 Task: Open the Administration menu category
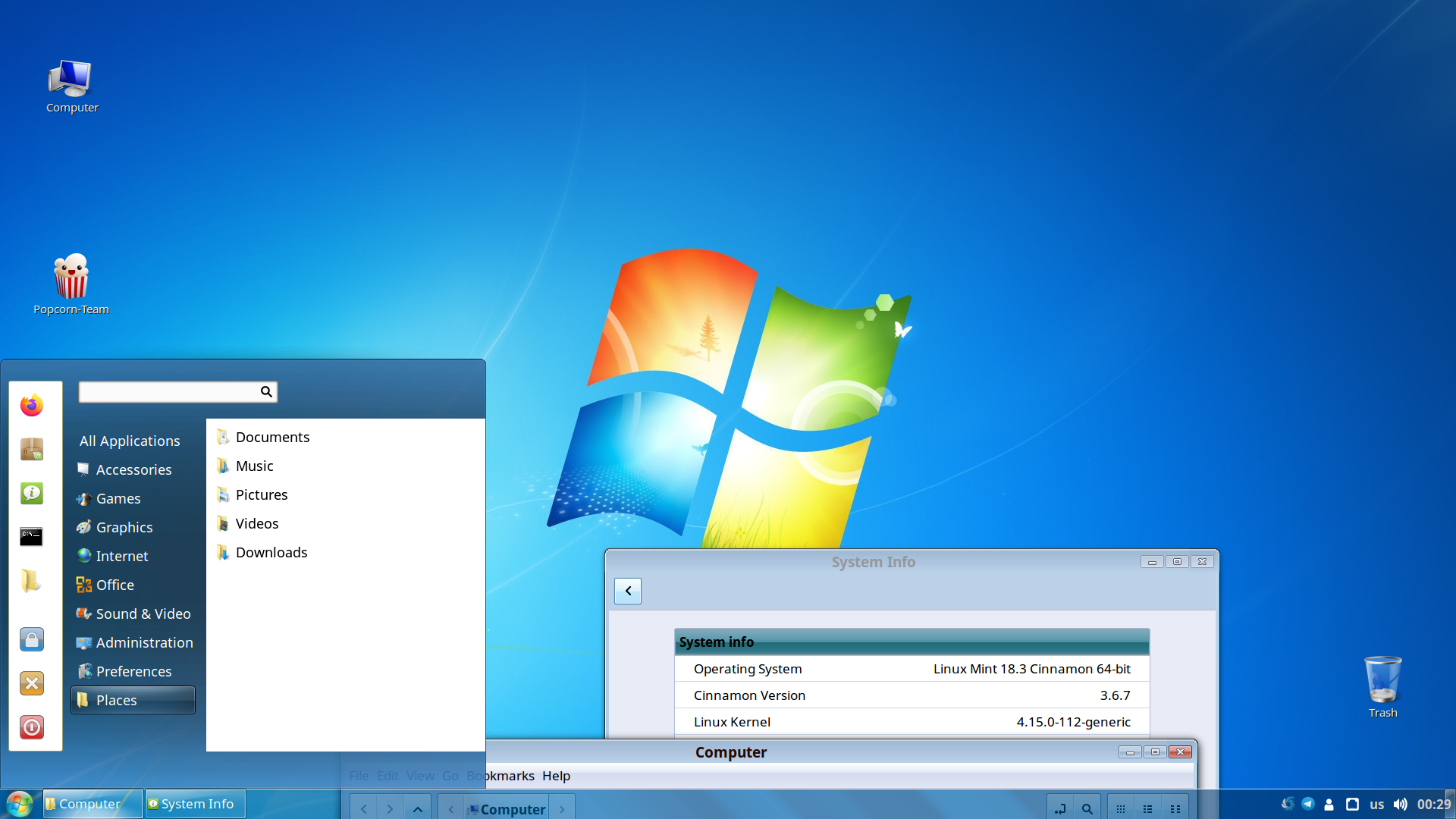coord(143,642)
